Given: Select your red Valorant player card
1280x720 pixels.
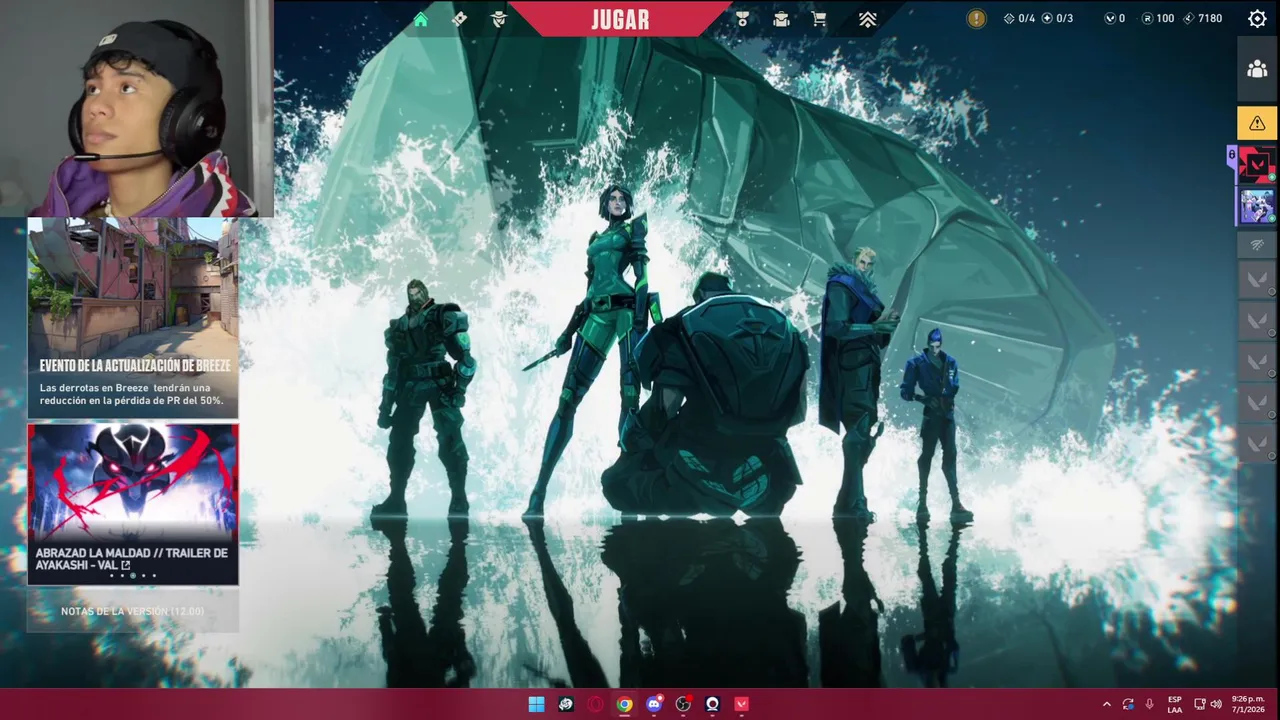Looking at the screenshot, I should pos(1257,165).
